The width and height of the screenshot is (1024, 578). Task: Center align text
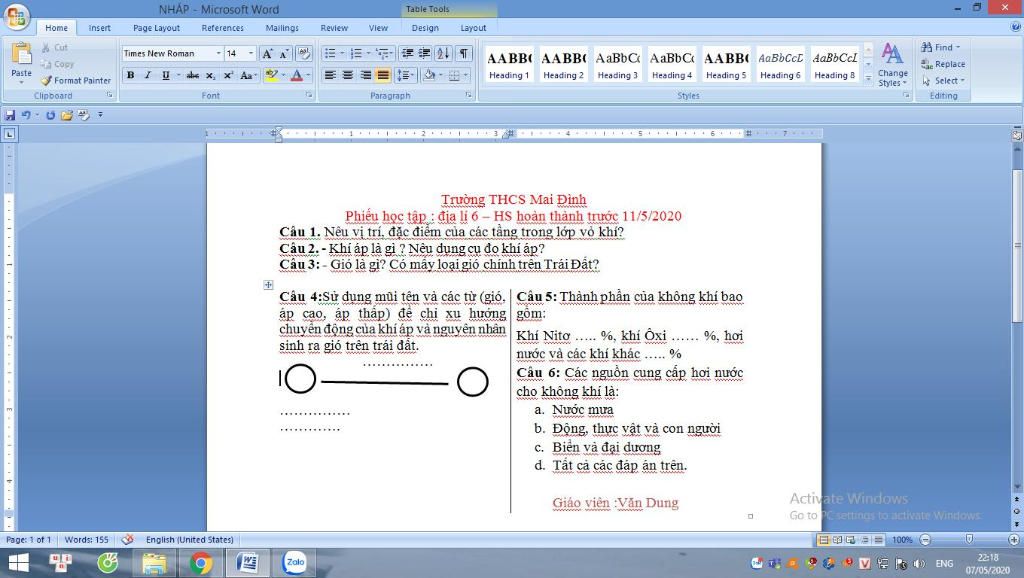tap(348, 76)
